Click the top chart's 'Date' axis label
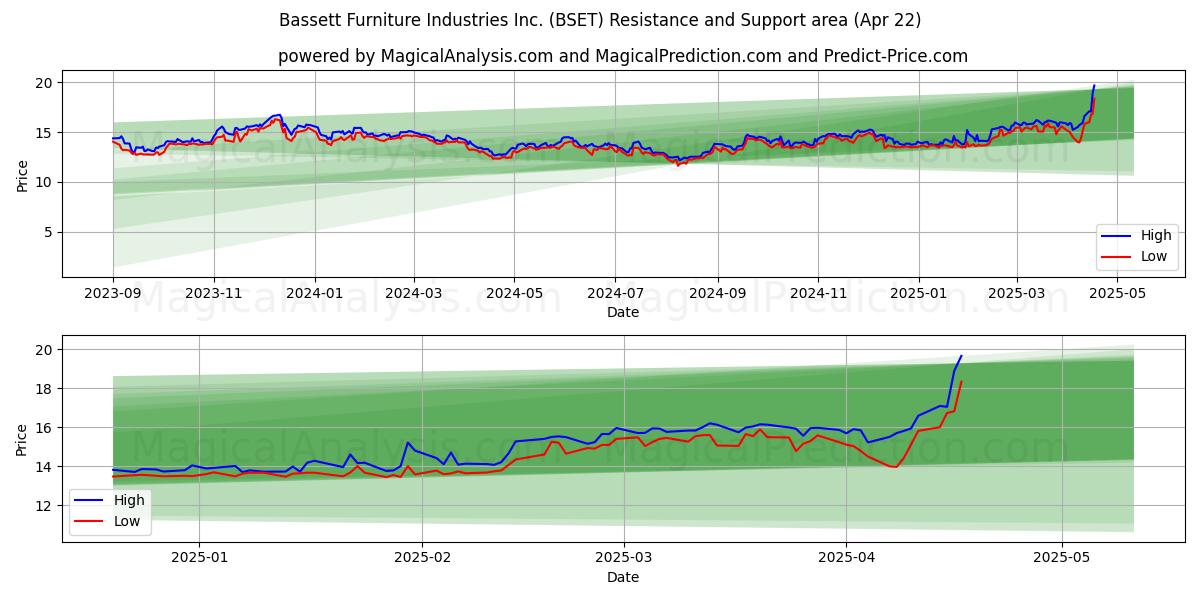Viewport: 1200px width, 600px height. click(622, 312)
